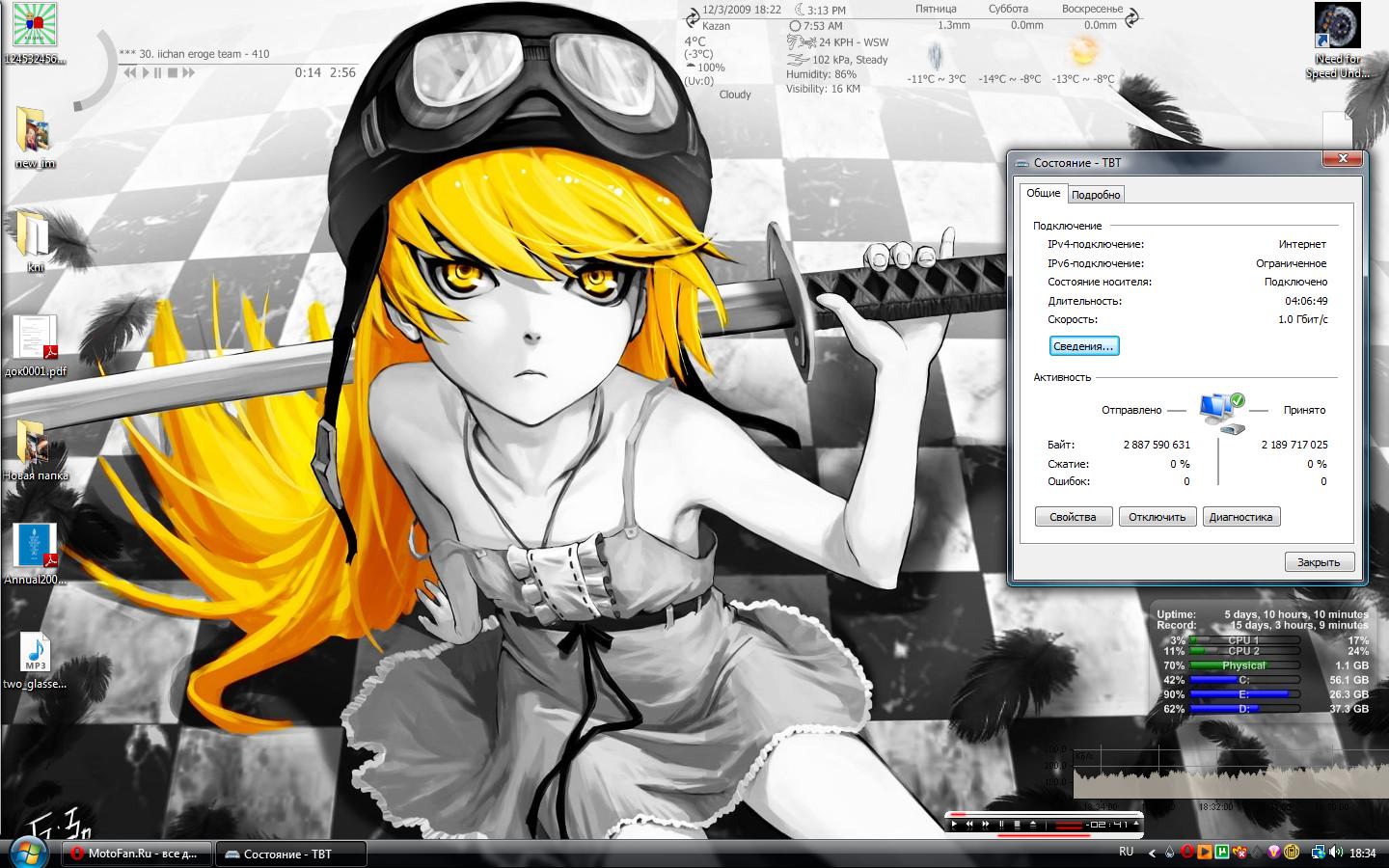The width and height of the screenshot is (1389, 868).
Task: Click the orange media player tray icon
Action: click(x=1205, y=852)
